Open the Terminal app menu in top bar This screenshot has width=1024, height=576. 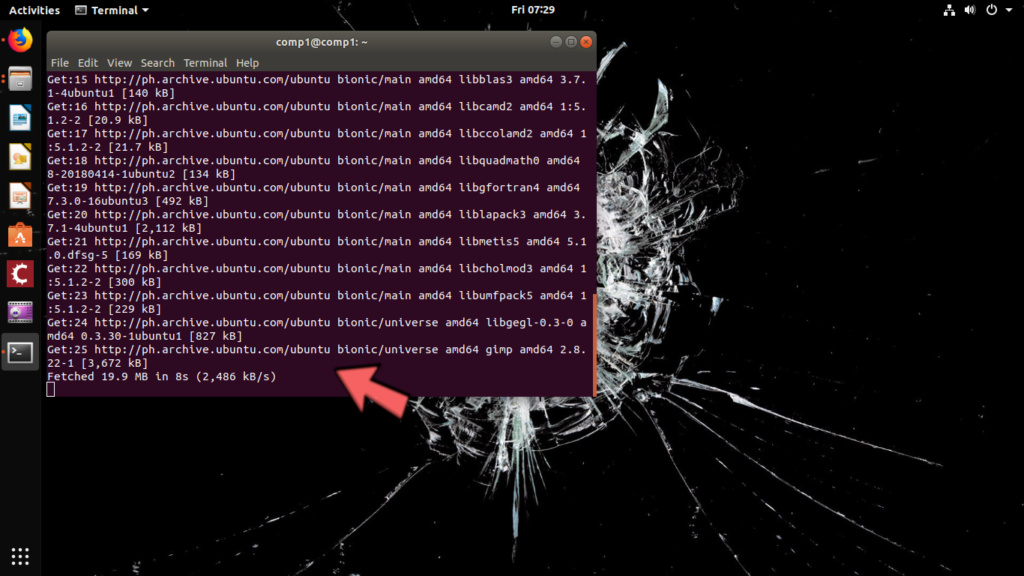(x=112, y=10)
